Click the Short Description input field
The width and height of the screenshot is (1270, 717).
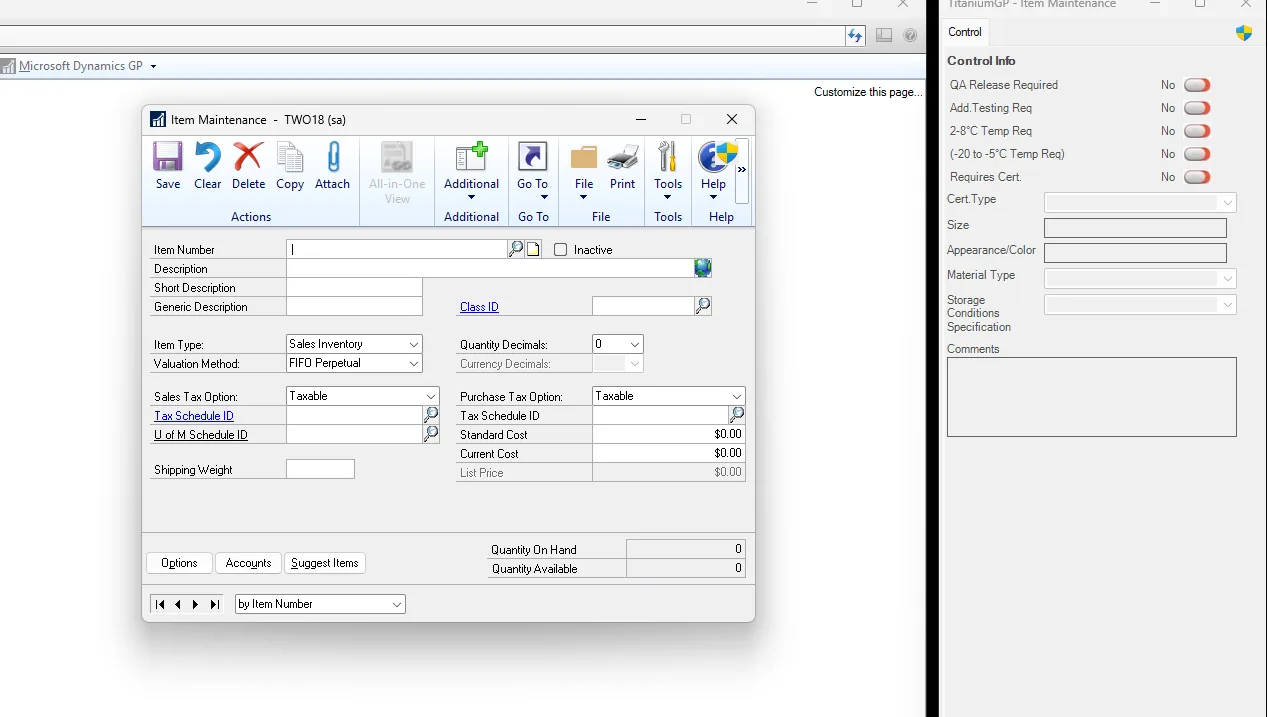point(355,287)
